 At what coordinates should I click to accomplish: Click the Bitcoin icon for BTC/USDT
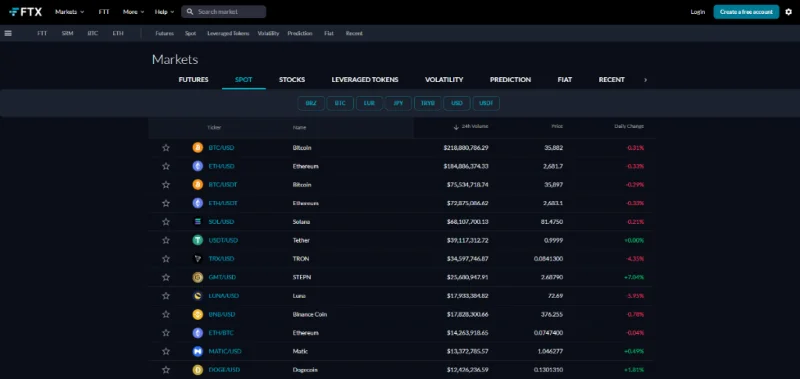click(x=197, y=185)
